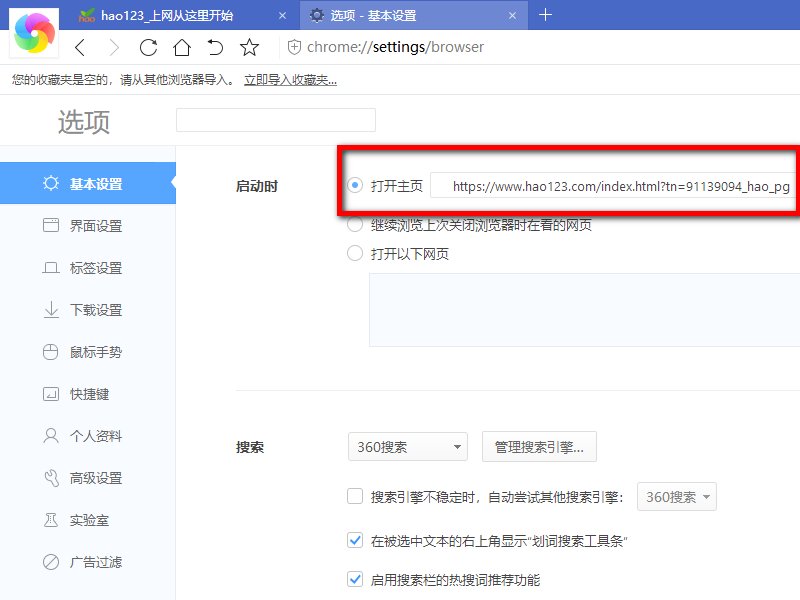Select the 继续浏览上次关闭 startup radio option
The height and width of the screenshot is (600, 800).
click(355, 225)
